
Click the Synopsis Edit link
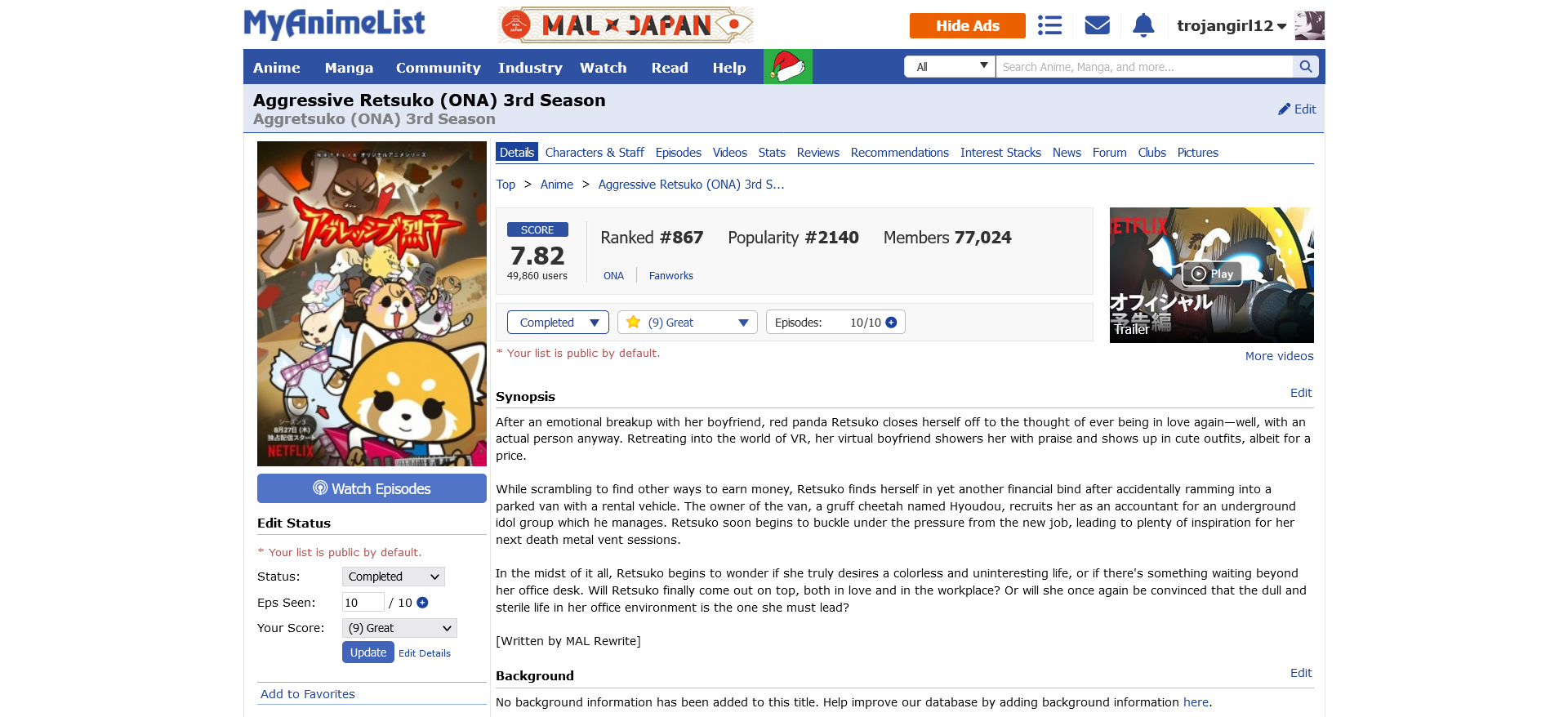pyautogui.click(x=1301, y=393)
